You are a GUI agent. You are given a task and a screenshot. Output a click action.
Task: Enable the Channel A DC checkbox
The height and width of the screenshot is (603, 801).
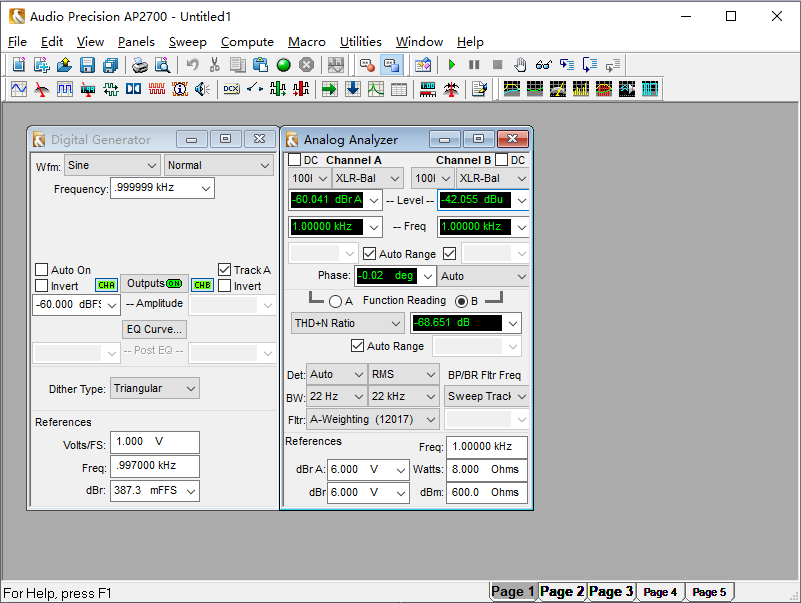294,160
